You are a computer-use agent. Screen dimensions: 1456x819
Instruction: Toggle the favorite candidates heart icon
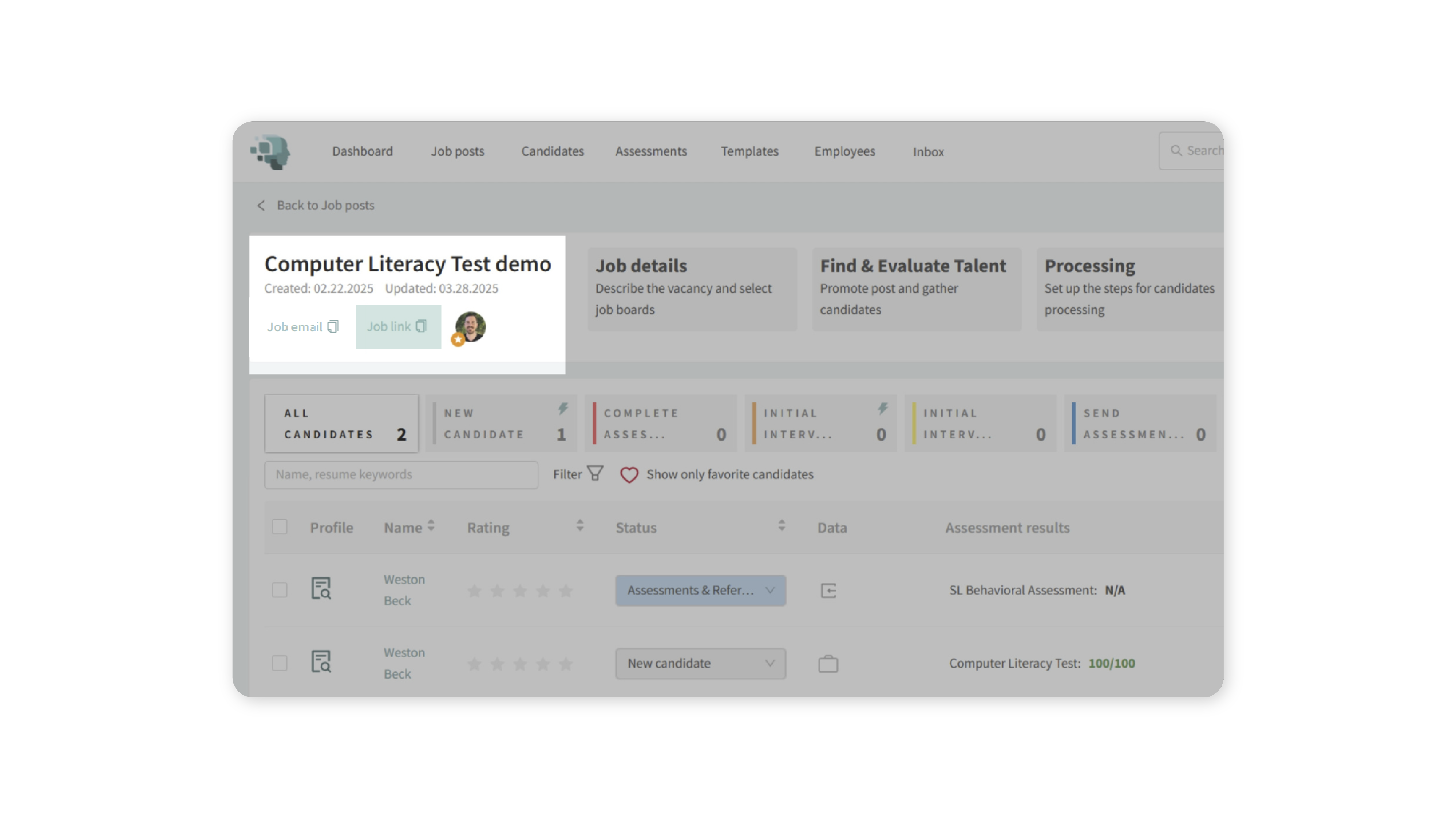click(629, 474)
